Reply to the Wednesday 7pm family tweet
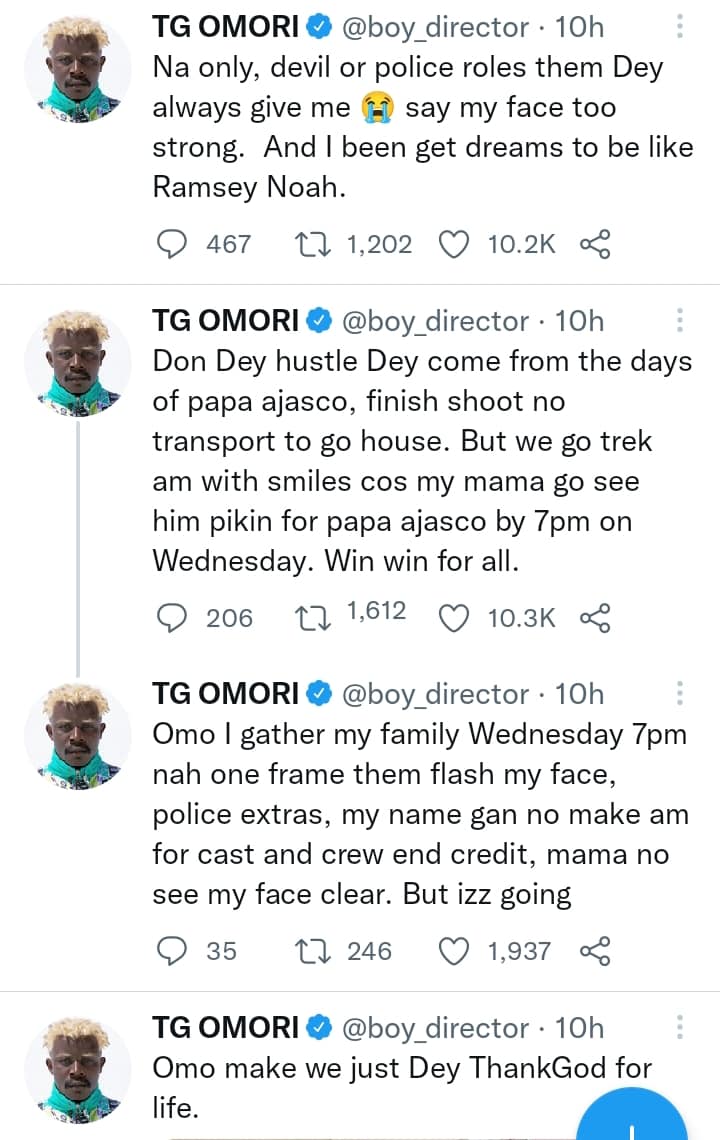Image resolution: width=720 pixels, height=1140 pixels. 174,950
